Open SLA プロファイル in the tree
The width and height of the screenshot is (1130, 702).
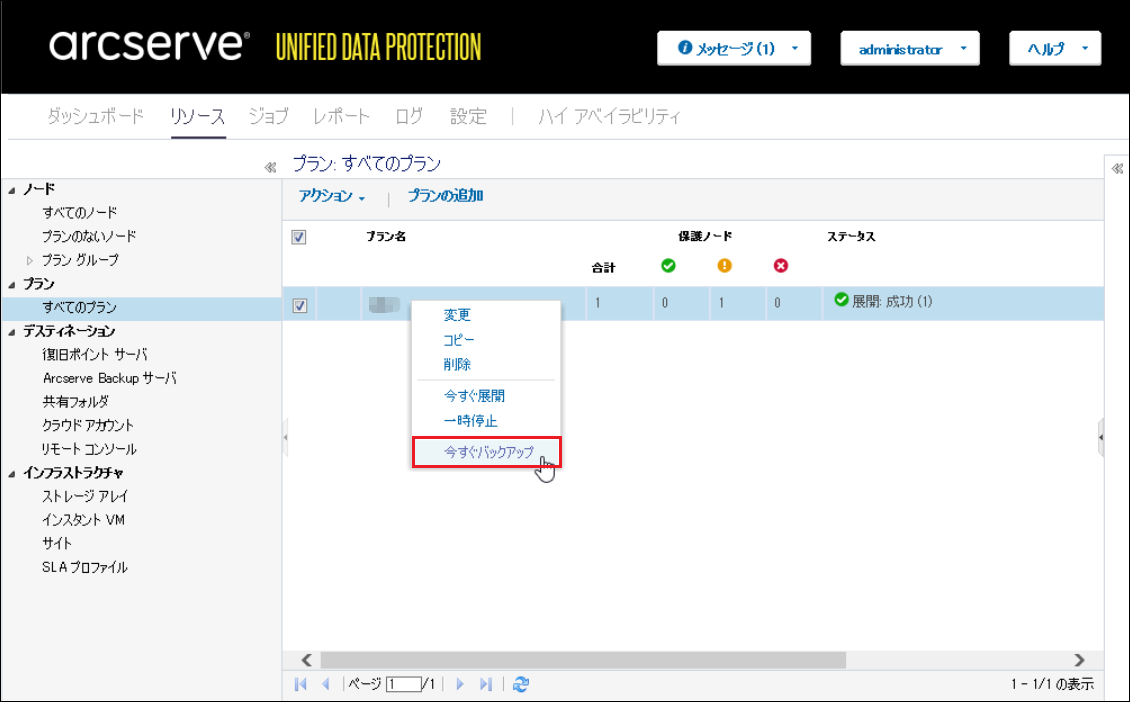[x=85, y=567]
